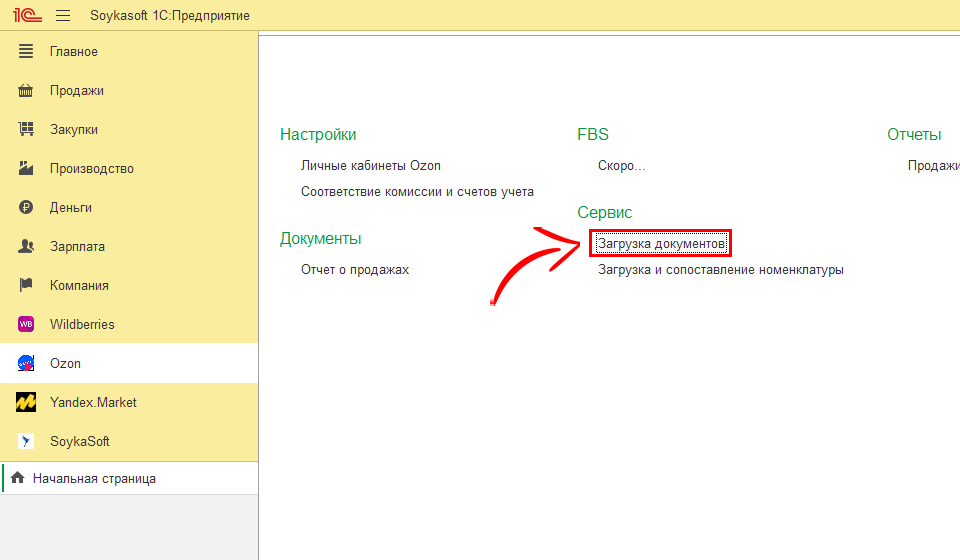Click the Закупки cart icon

(26, 129)
